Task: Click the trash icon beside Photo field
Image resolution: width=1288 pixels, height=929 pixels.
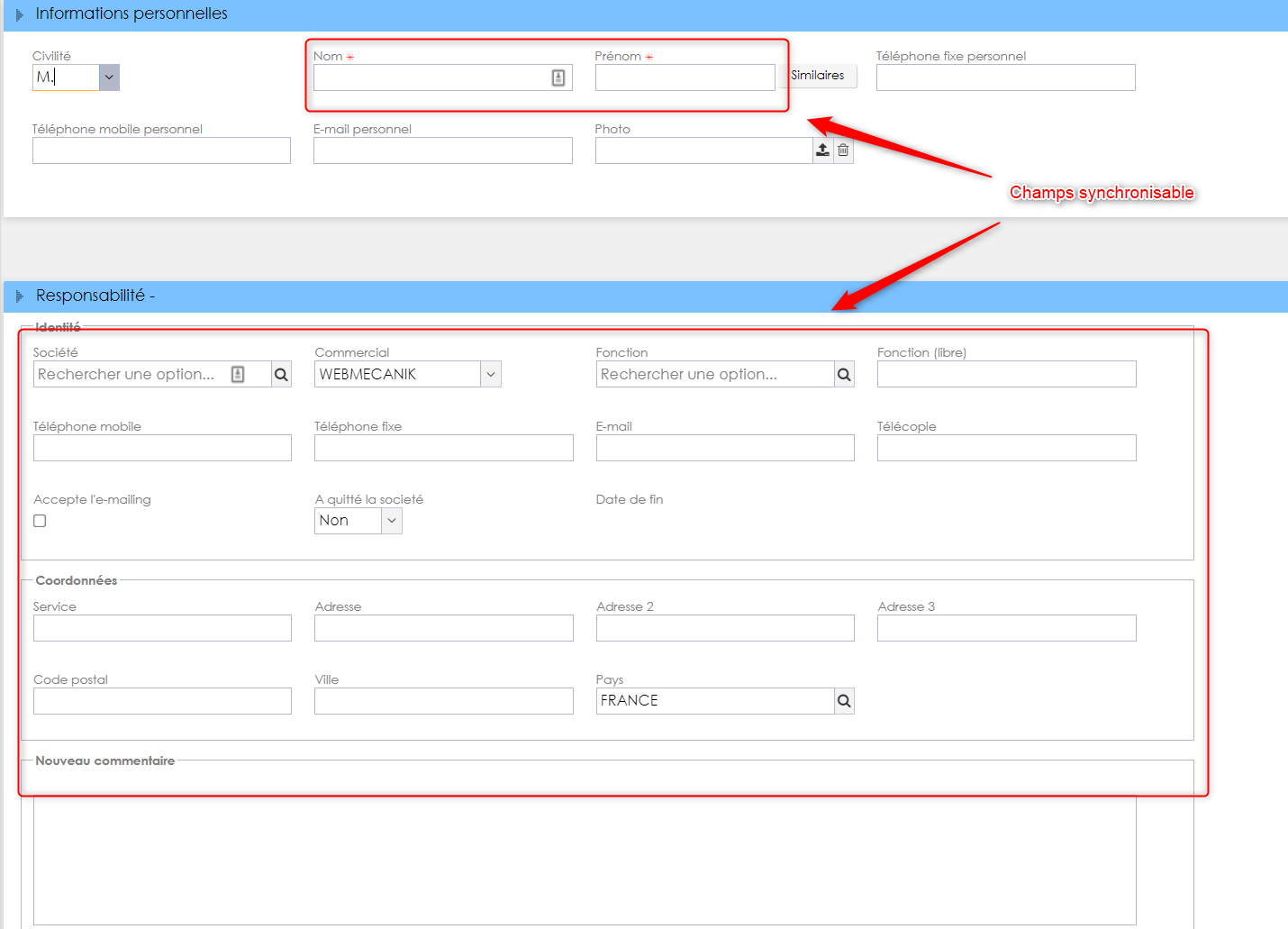Action: (x=843, y=150)
